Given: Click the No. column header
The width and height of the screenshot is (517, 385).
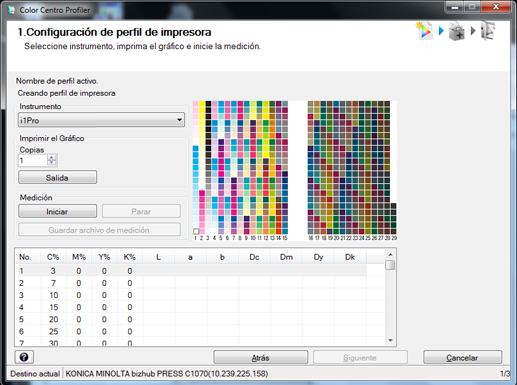Looking at the screenshot, I should [x=28, y=257].
